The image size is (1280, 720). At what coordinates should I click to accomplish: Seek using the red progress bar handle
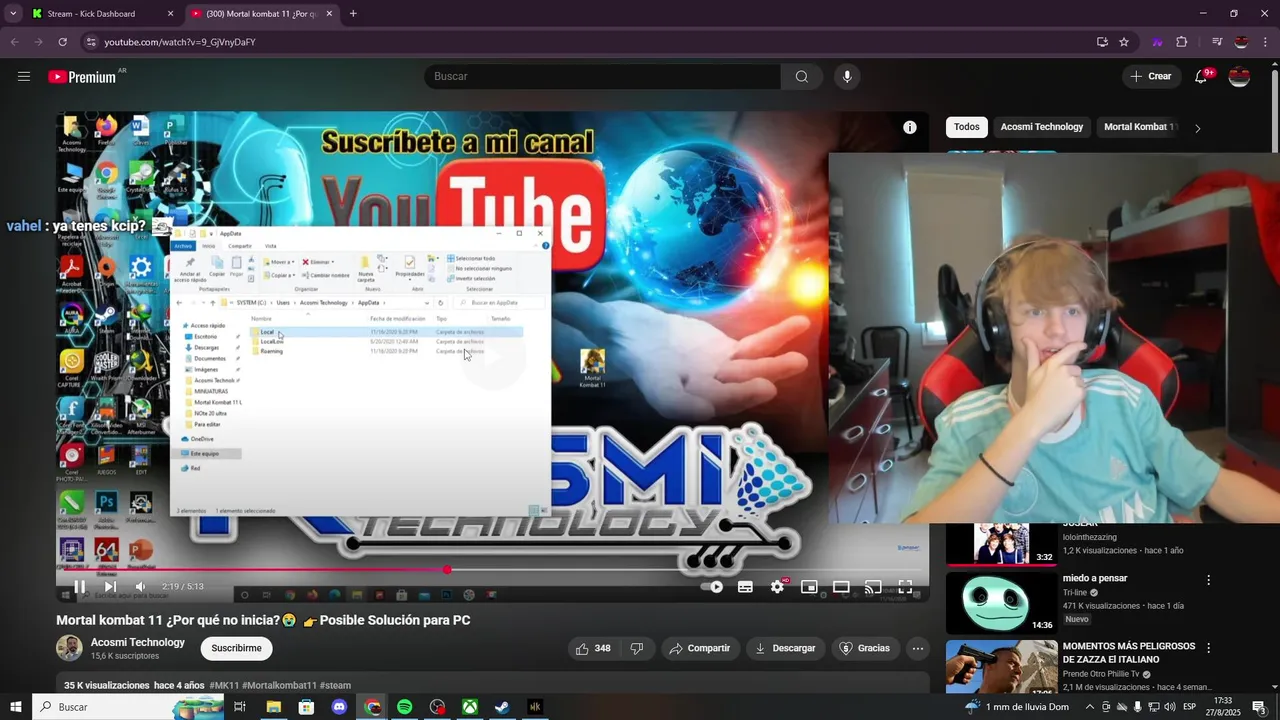(x=447, y=569)
